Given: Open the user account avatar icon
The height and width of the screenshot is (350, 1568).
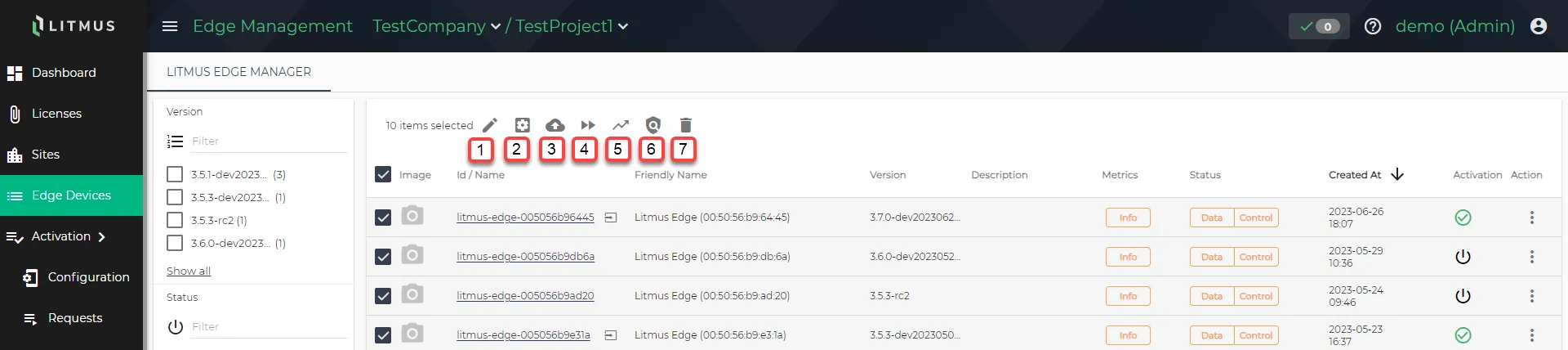Looking at the screenshot, I should 1539,26.
